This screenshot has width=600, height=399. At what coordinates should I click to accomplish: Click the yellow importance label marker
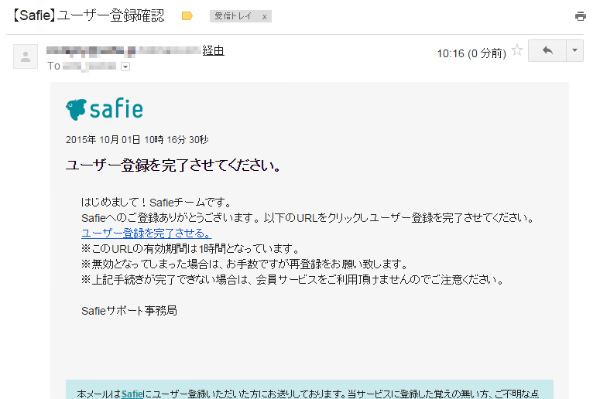[x=187, y=16]
